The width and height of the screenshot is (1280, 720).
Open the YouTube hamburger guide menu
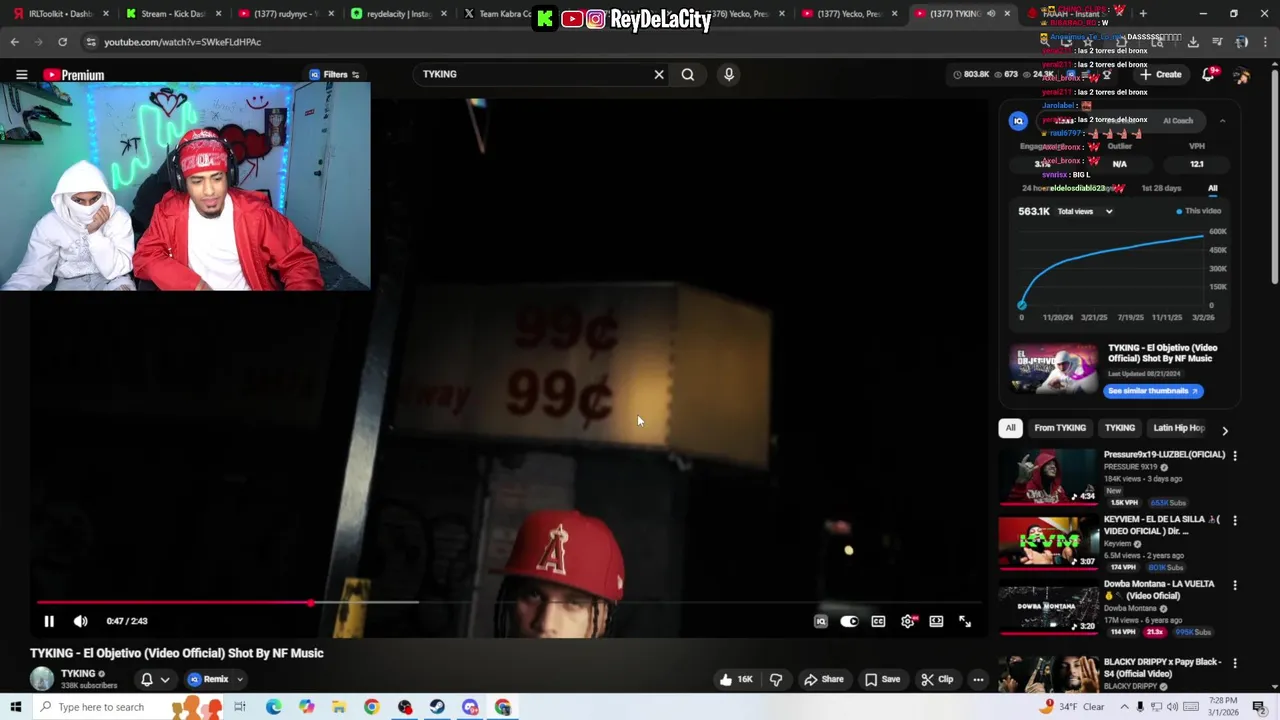21,75
